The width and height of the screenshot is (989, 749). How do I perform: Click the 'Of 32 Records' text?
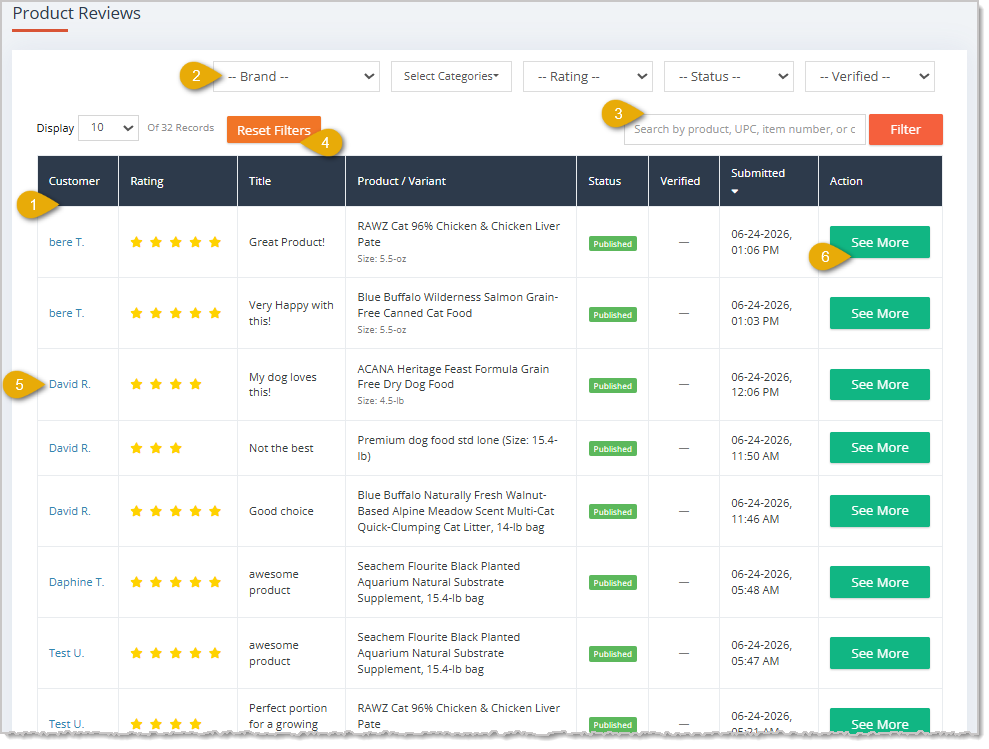tap(180, 127)
